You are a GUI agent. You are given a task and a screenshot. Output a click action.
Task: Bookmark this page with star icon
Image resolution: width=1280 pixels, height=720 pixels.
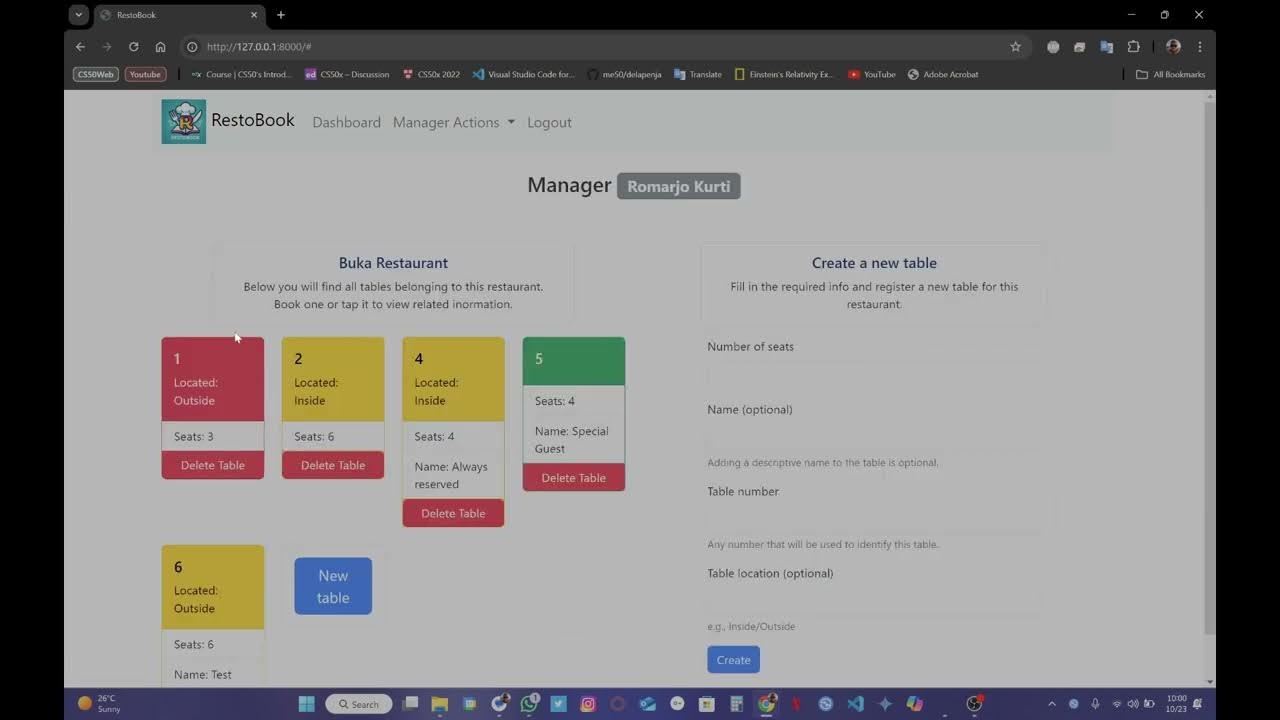(1015, 47)
